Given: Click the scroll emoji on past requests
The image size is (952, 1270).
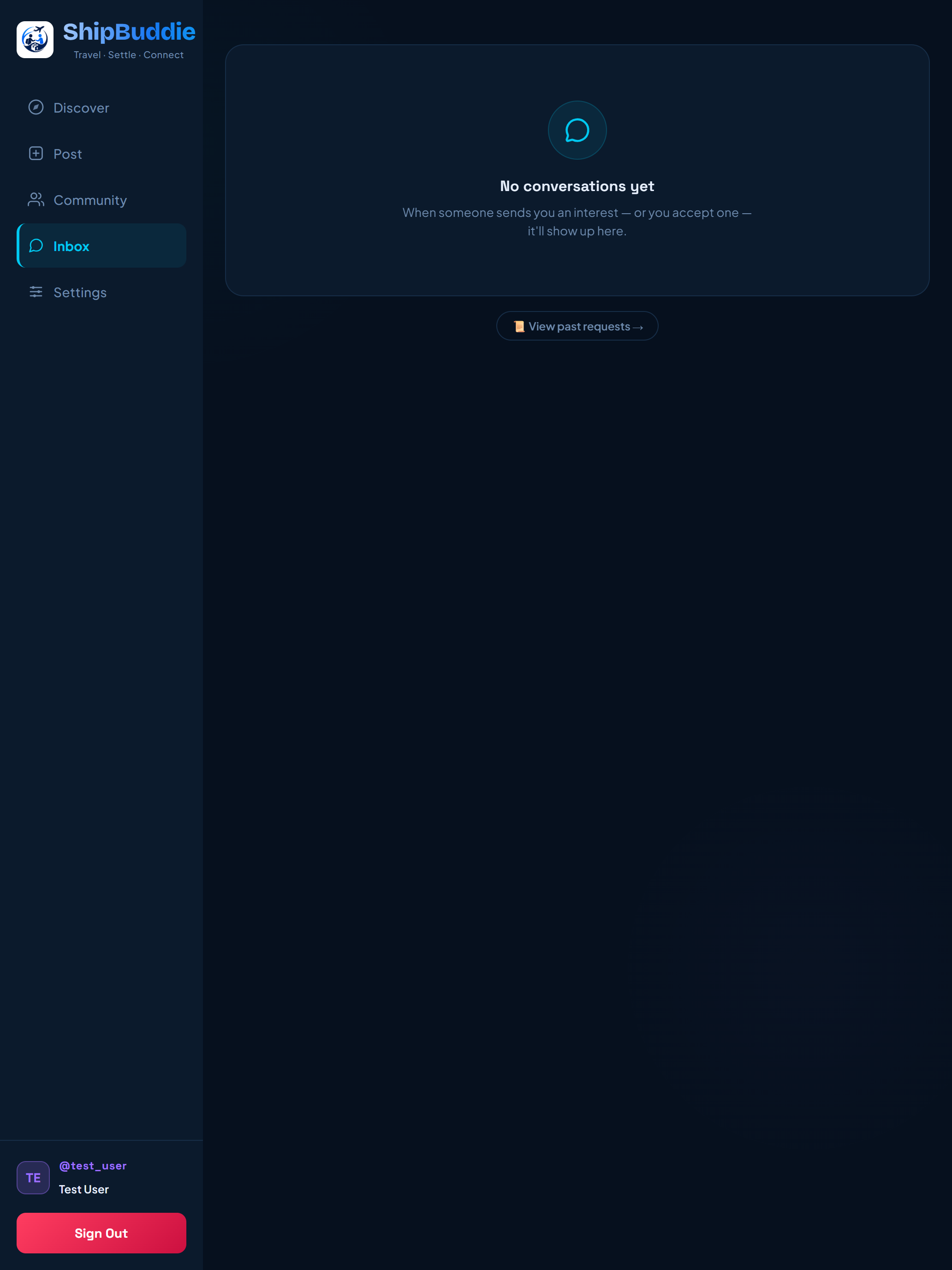Looking at the screenshot, I should [x=519, y=326].
